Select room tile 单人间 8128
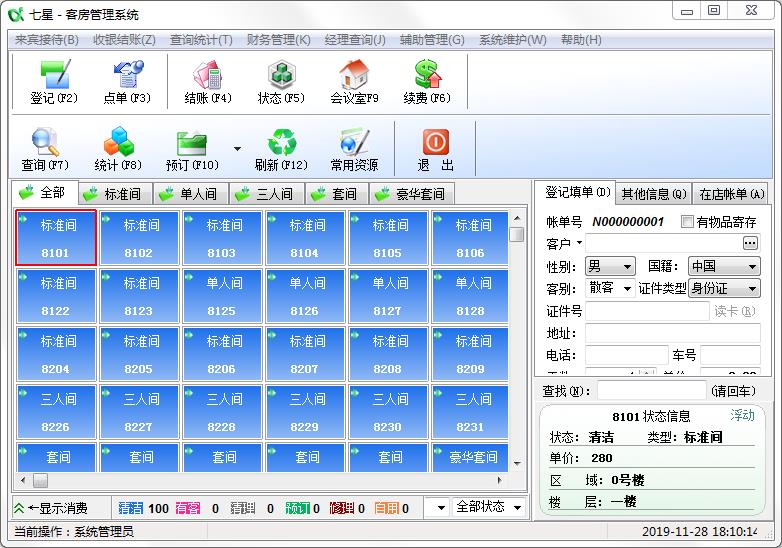 pyautogui.click(x=471, y=296)
